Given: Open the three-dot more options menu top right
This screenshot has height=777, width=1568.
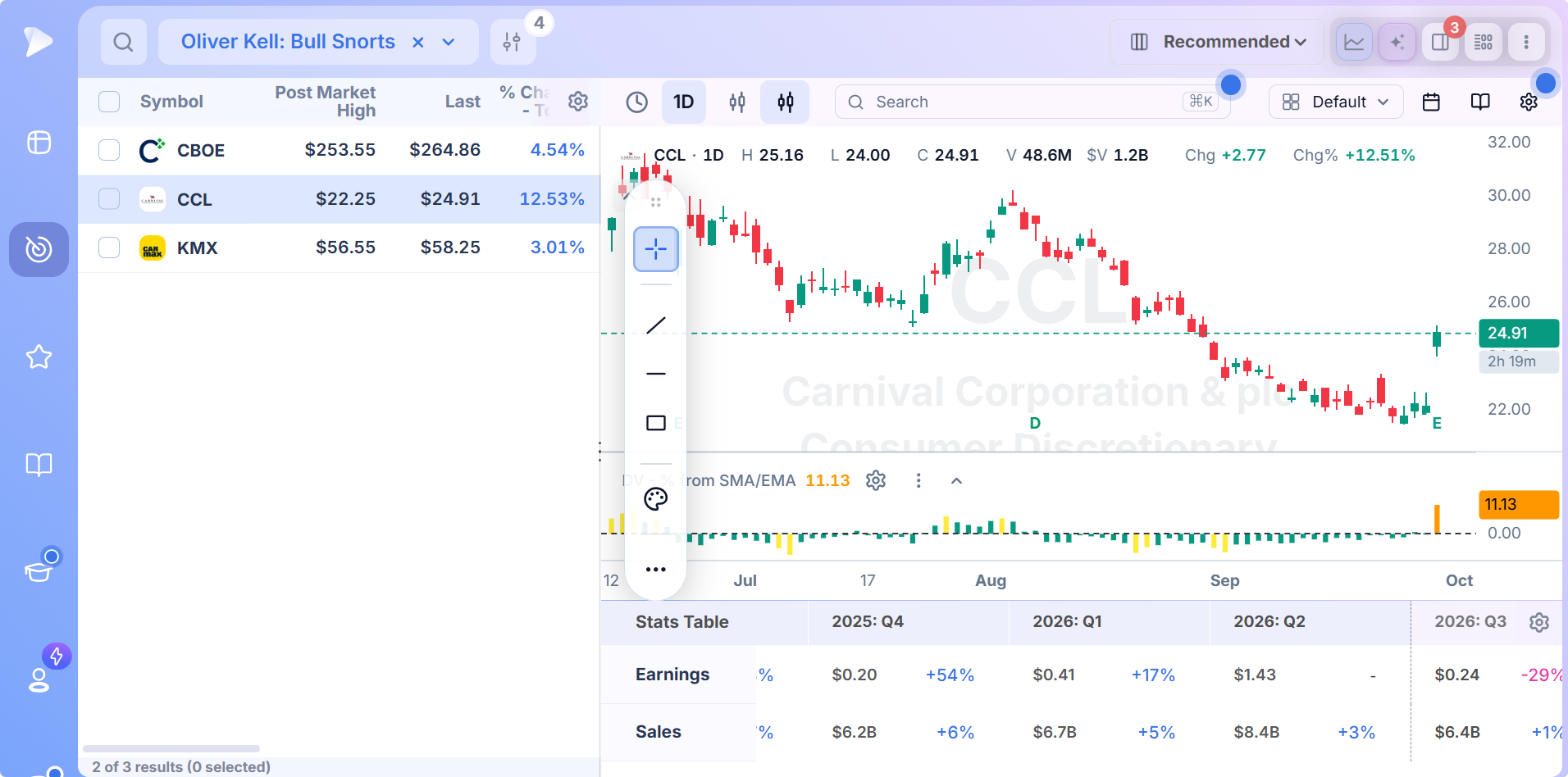Looking at the screenshot, I should click(1526, 42).
